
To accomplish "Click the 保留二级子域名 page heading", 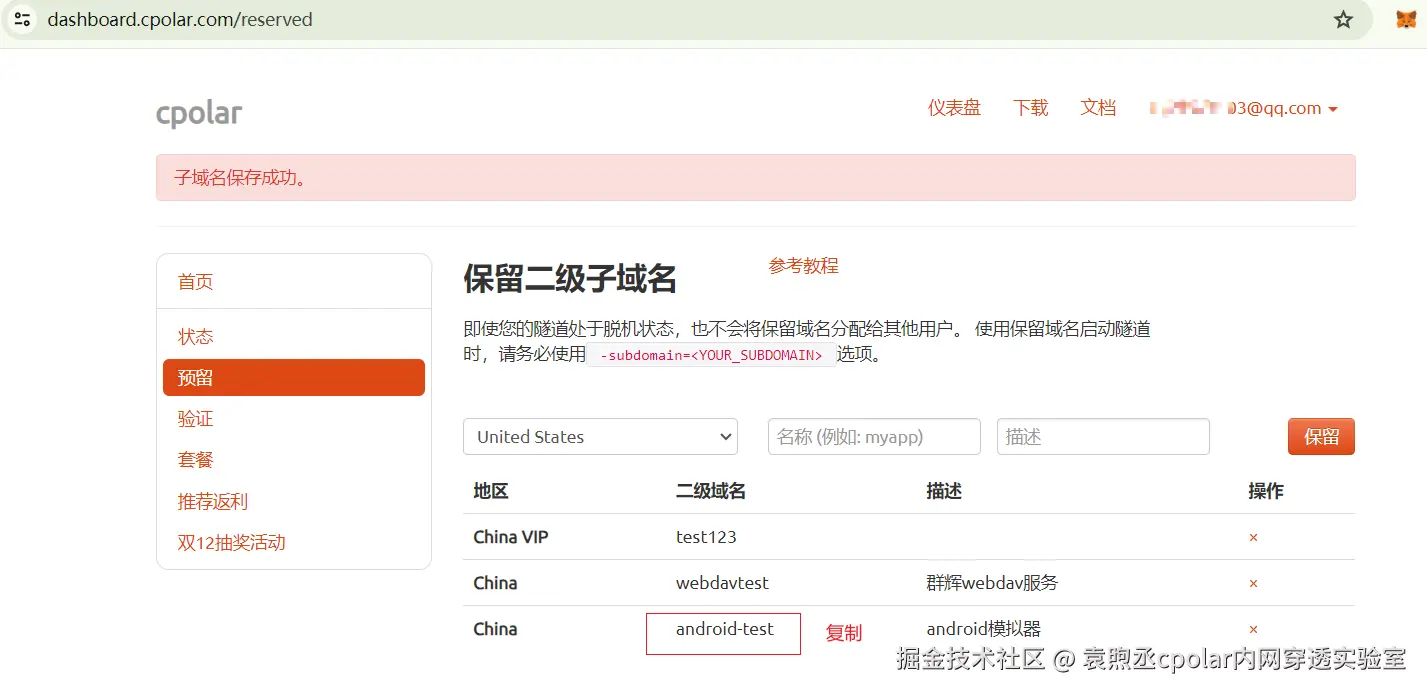I will (x=570, y=279).
